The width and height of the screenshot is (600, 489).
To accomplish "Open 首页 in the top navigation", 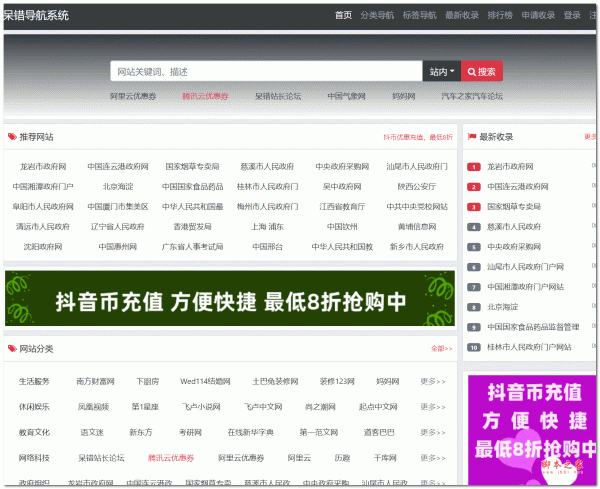I will pos(343,15).
